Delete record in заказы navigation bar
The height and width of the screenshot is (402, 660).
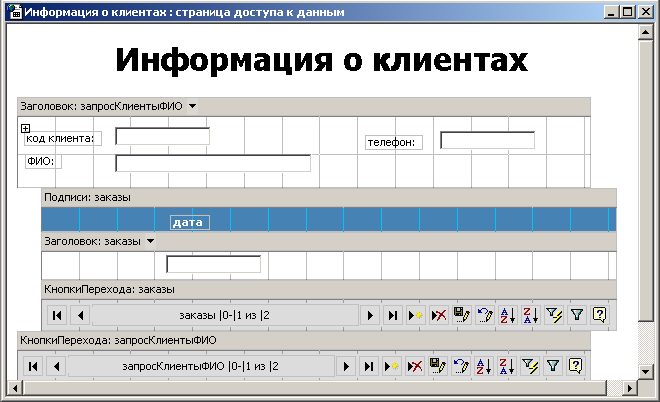439,315
